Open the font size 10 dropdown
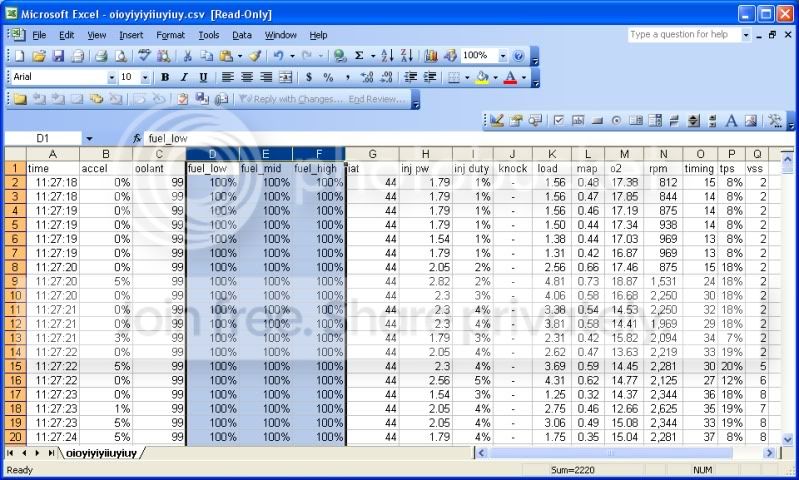This screenshot has width=799, height=480. coord(145,77)
